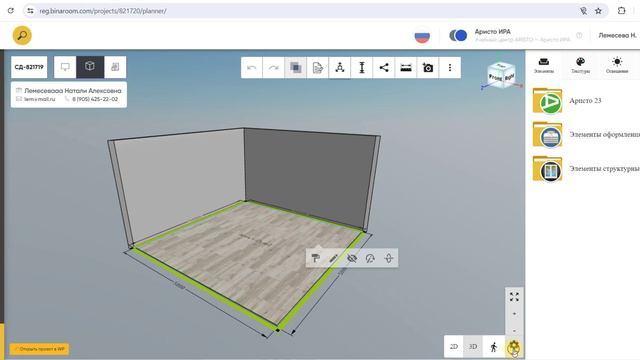Screen dimensions: 640x360
Task: Click the undo arrow in the toolbar
Action: point(252,68)
